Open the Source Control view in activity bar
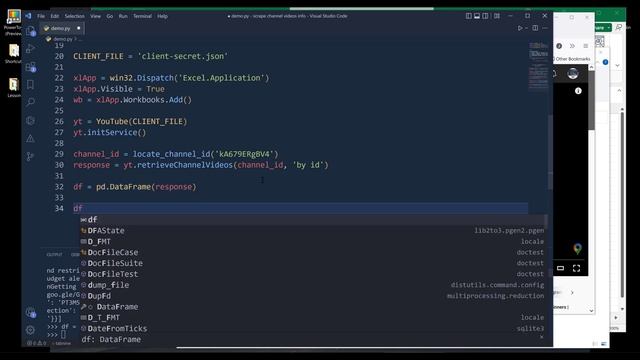Screen dimensions: 640x360 coord(31,156)
